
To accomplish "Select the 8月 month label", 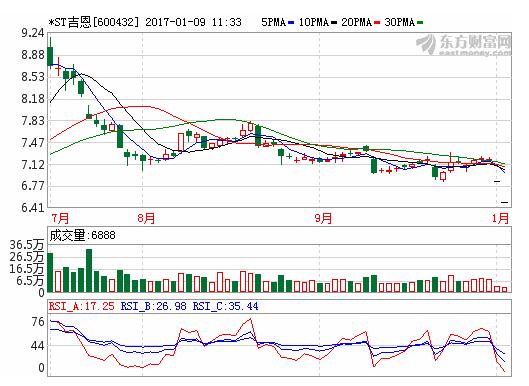I will (146, 218).
